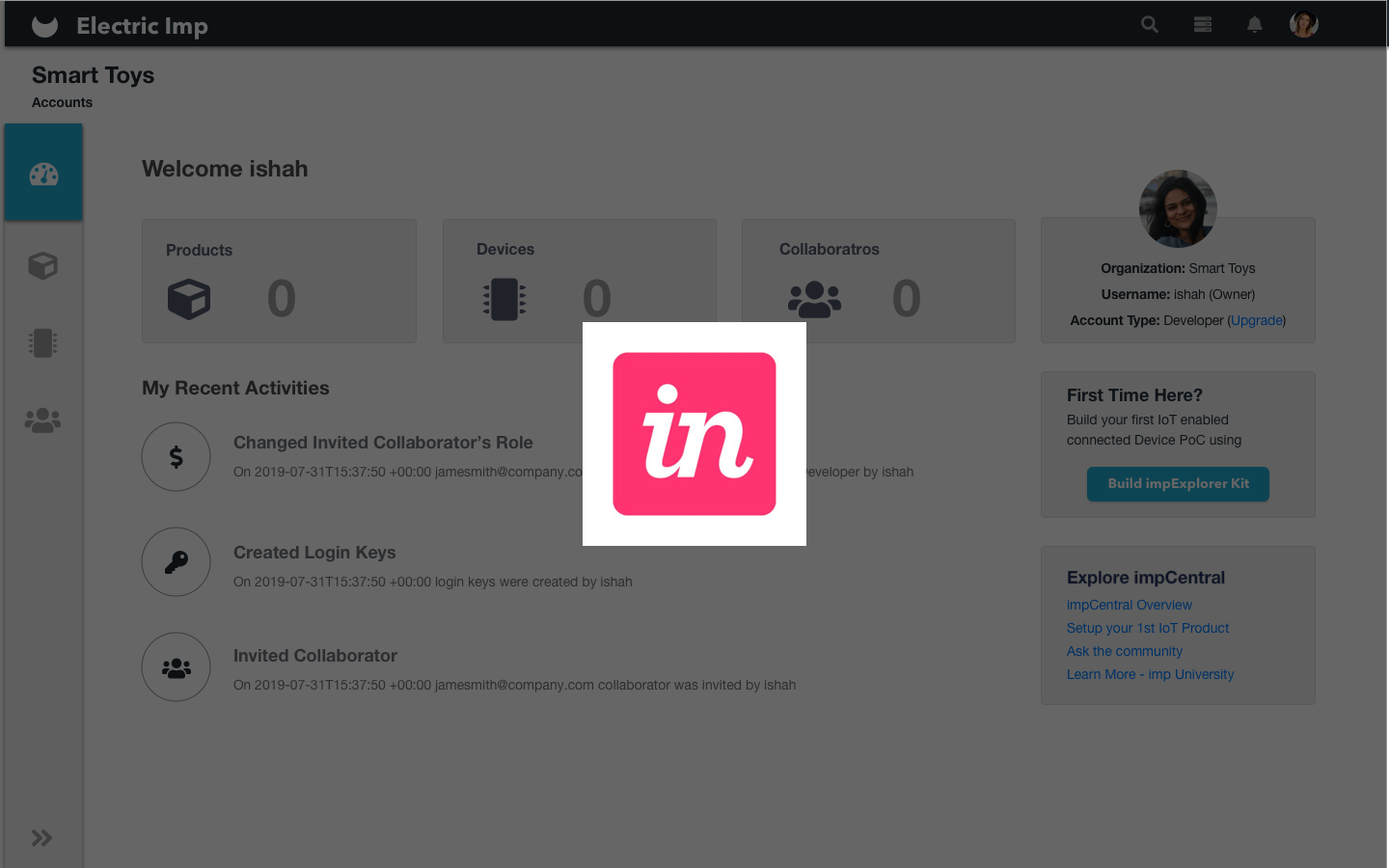1389x868 pixels.
Task: Open the impCentral Overview link
Action: pyautogui.click(x=1129, y=605)
